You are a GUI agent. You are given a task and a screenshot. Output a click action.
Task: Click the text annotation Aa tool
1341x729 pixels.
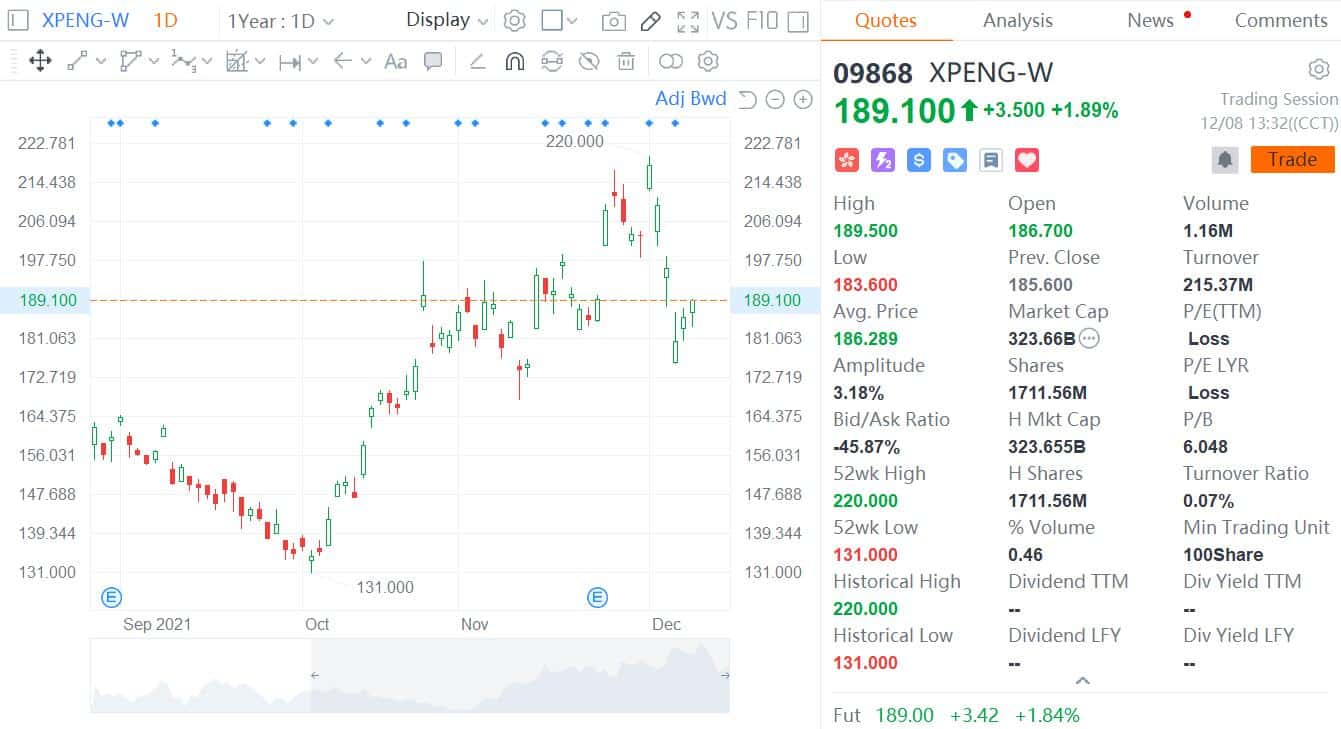click(x=396, y=62)
